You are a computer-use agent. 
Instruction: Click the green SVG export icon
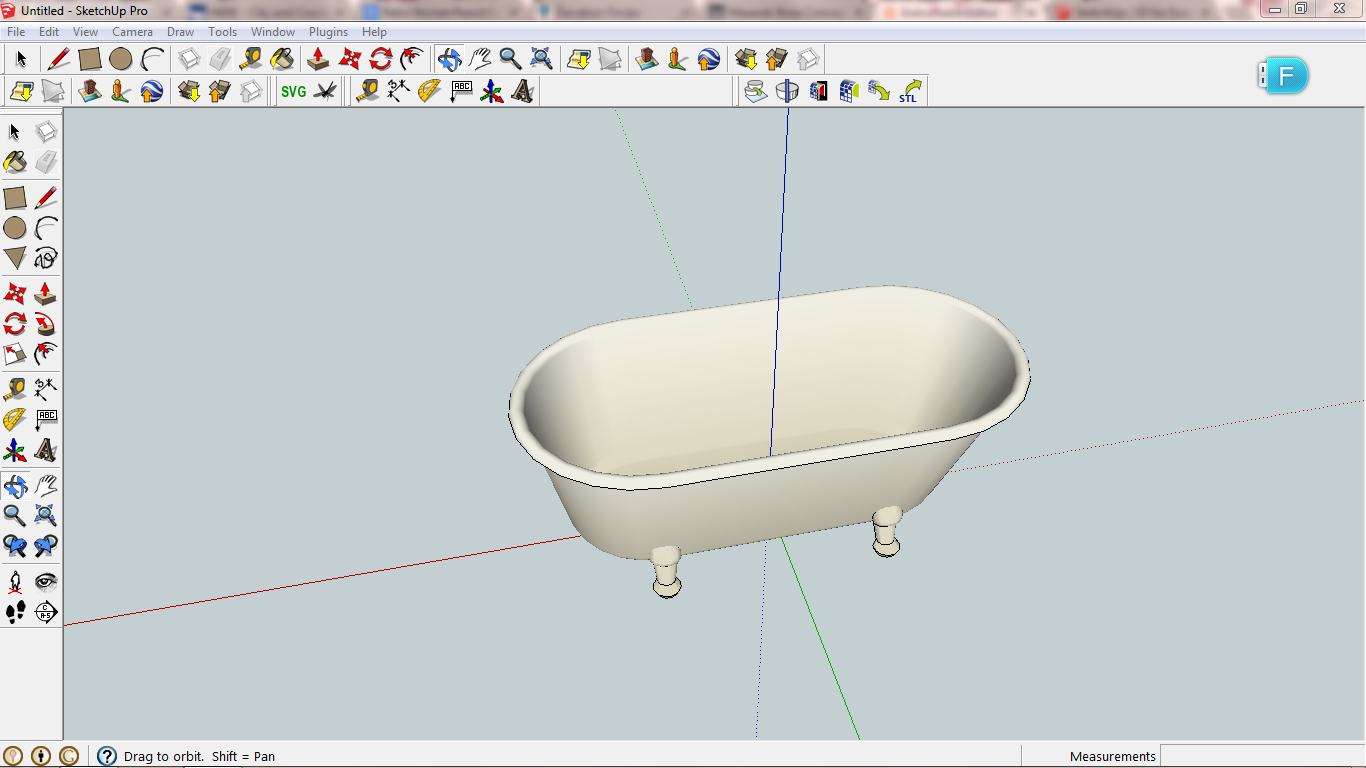[x=293, y=92]
